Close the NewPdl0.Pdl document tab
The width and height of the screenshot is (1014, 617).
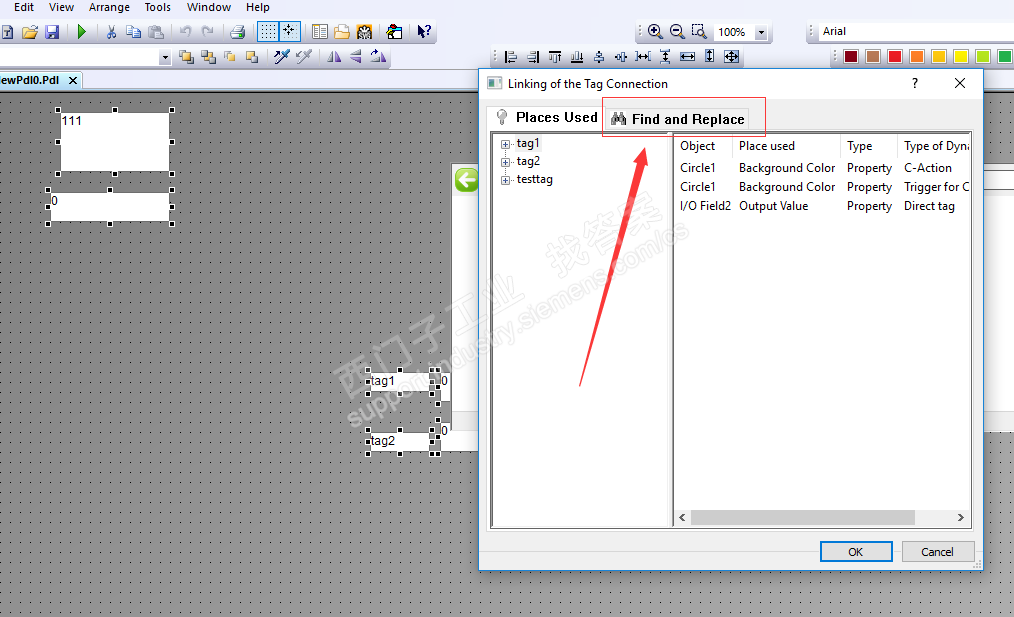(x=73, y=80)
